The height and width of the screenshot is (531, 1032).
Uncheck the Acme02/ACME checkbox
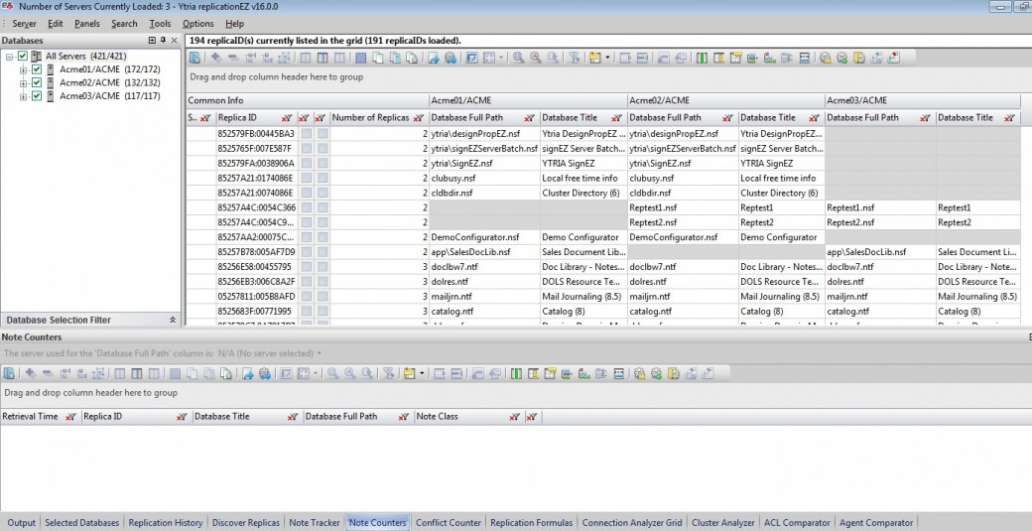coord(37,83)
